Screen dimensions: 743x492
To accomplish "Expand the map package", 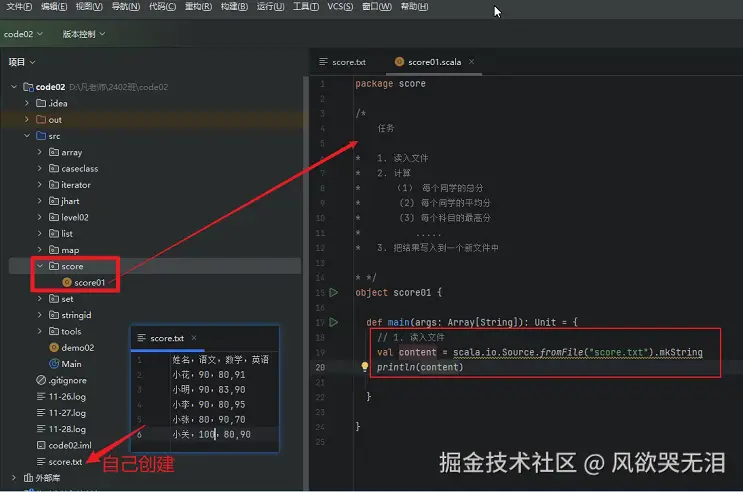I will coord(40,250).
